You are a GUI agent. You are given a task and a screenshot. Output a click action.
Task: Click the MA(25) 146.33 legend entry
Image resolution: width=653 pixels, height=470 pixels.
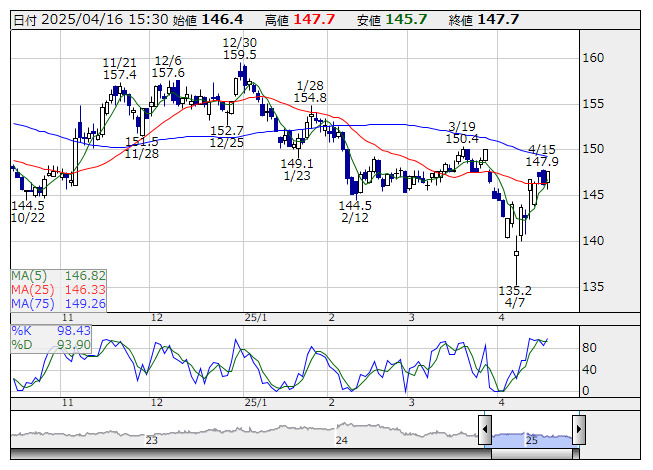click(x=58, y=290)
